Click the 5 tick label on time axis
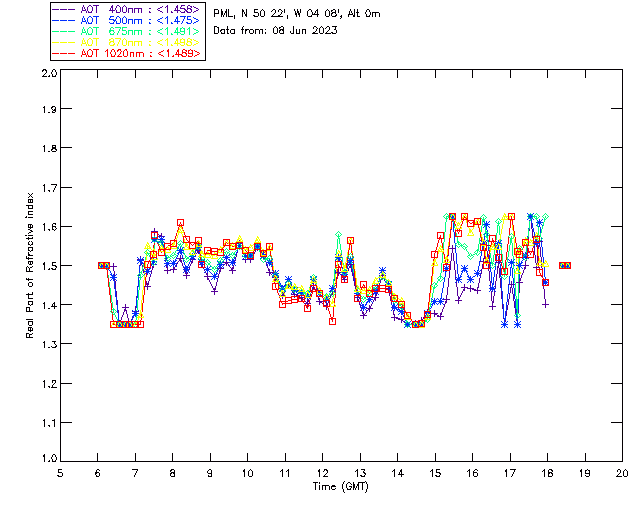This screenshot has height=512, width=640. (x=60, y=473)
